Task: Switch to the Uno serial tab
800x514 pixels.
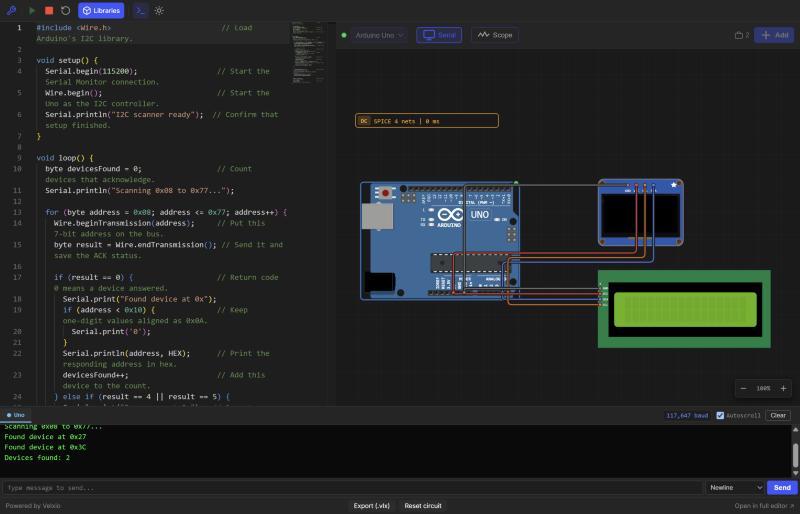Action: coord(16,415)
